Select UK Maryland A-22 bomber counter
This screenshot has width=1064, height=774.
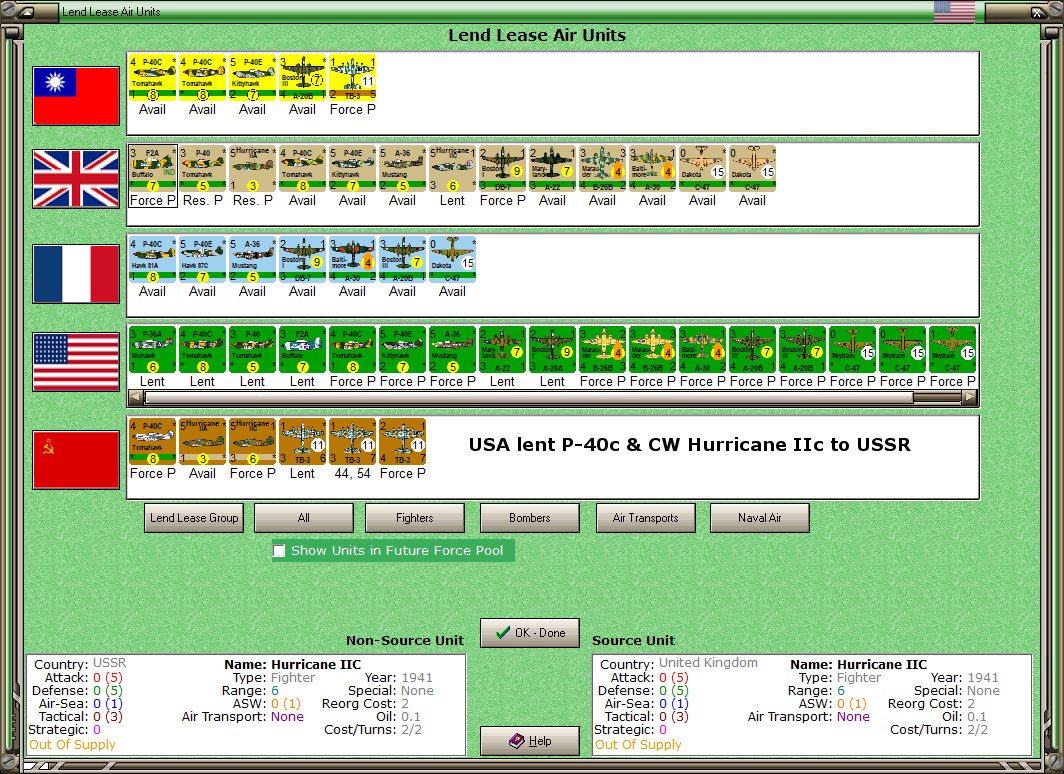[x=552, y=168]
